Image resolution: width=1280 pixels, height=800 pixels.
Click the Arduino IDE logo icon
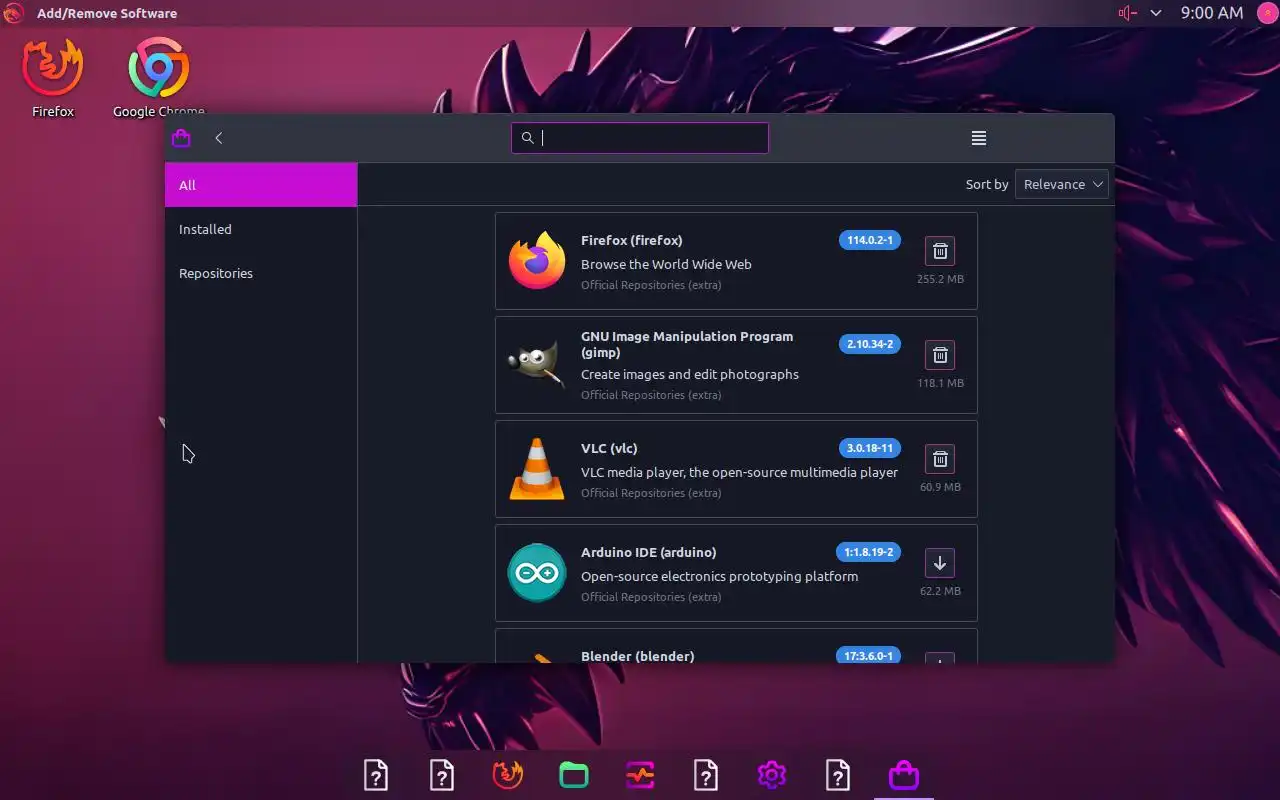(x=537, y=572)
